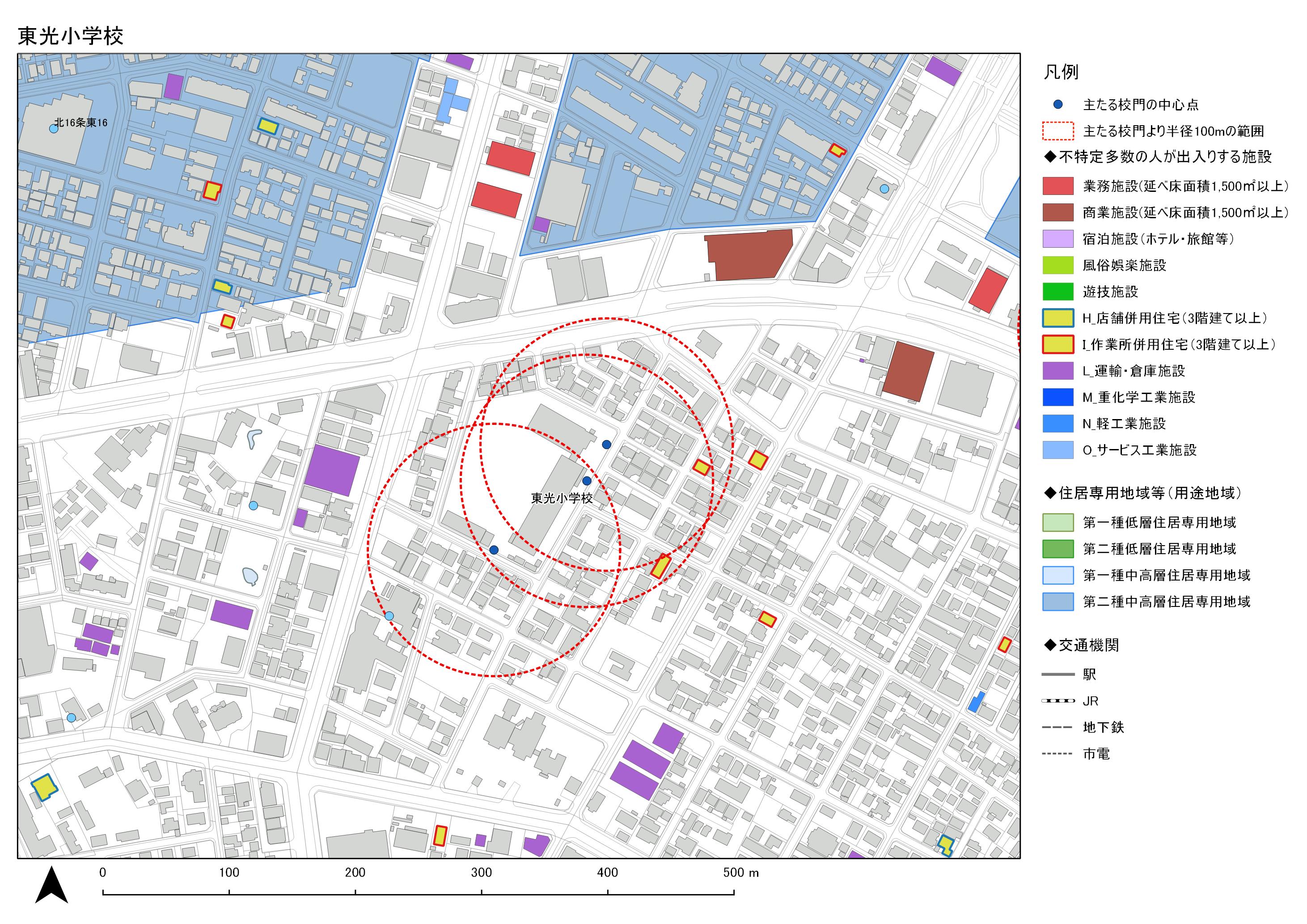Image resolution: width=1307 pixels, height=924 pixels.
Task: Click the gate dot nearest the 東光小学校 map label
Action: [587, 480]
